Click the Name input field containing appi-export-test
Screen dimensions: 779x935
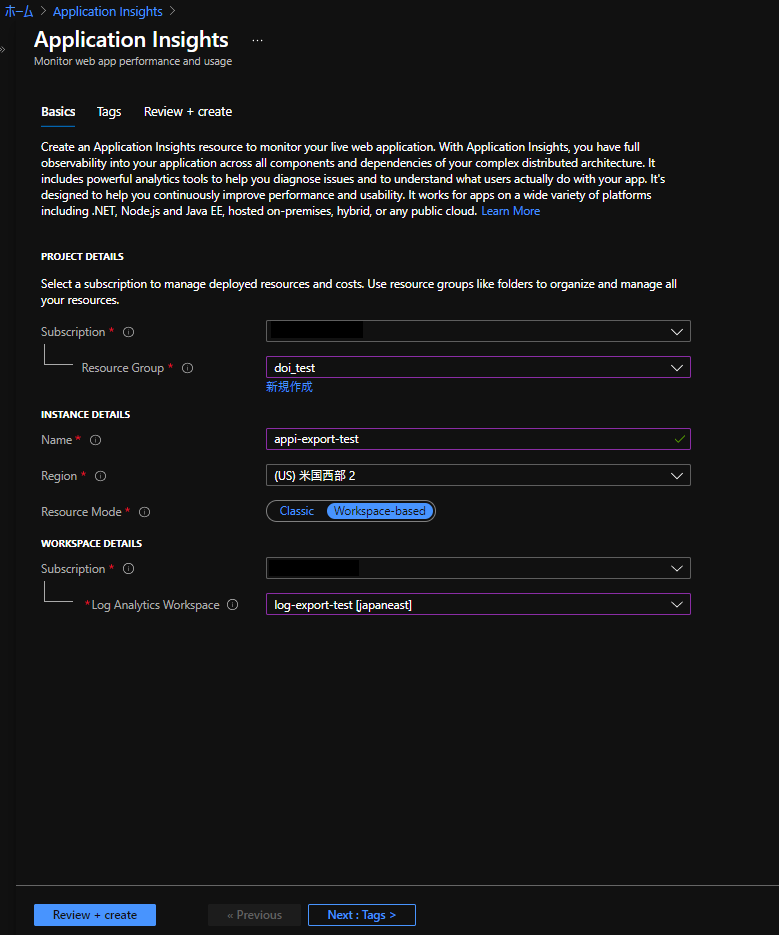click(478, 439)
